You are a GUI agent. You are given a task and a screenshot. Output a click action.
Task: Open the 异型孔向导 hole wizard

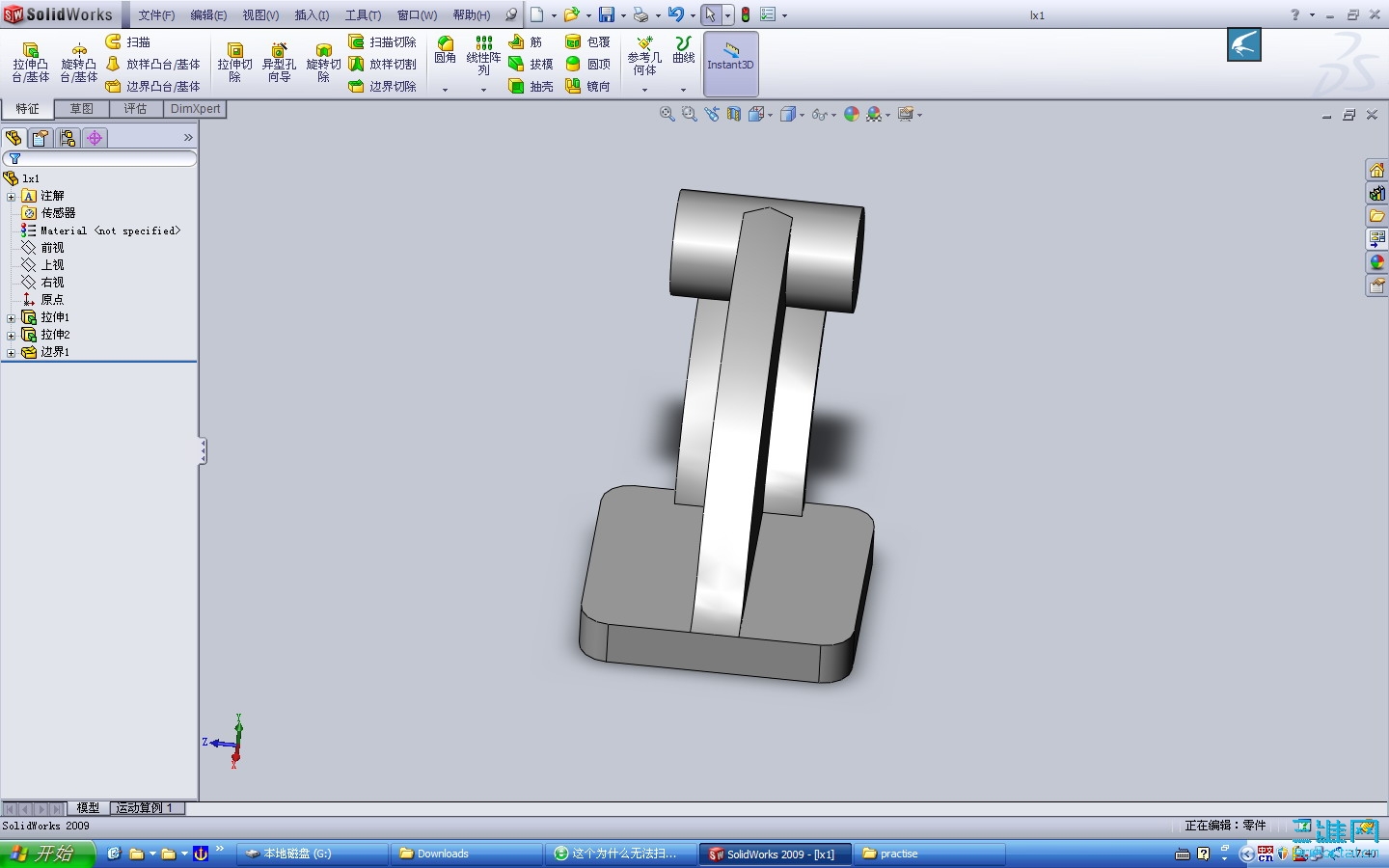(279, 62)
